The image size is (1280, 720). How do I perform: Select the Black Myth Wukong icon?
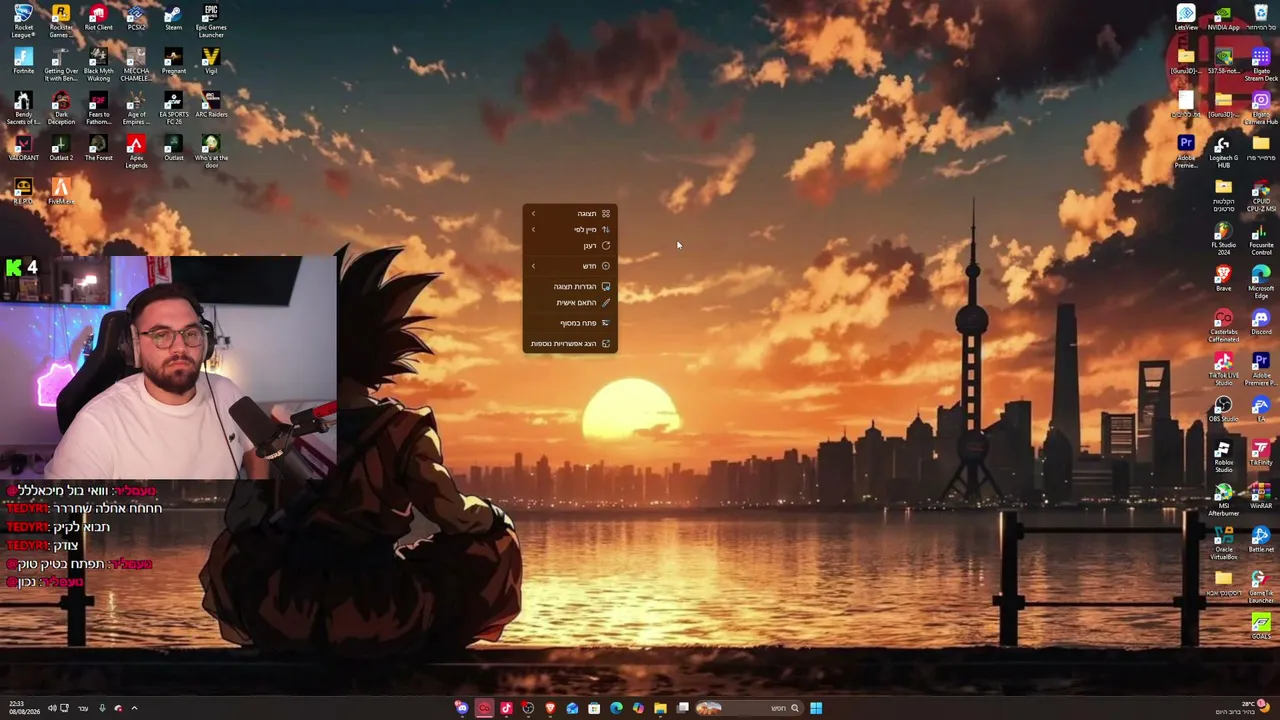point(98,65)
